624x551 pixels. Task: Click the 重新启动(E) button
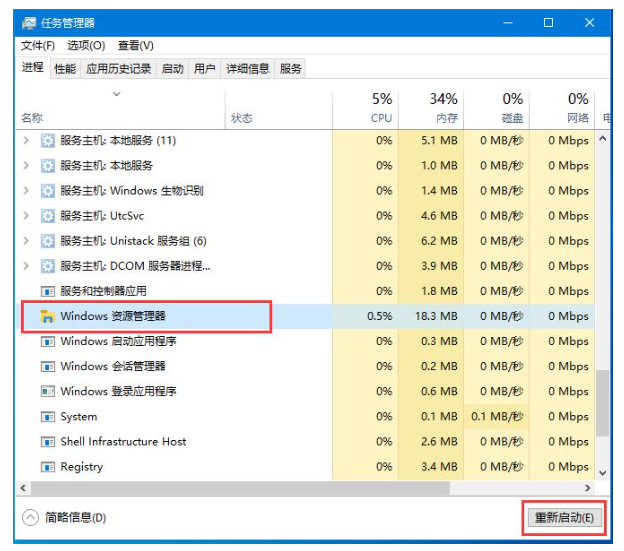pyautogui.click(x=565, y=517)
